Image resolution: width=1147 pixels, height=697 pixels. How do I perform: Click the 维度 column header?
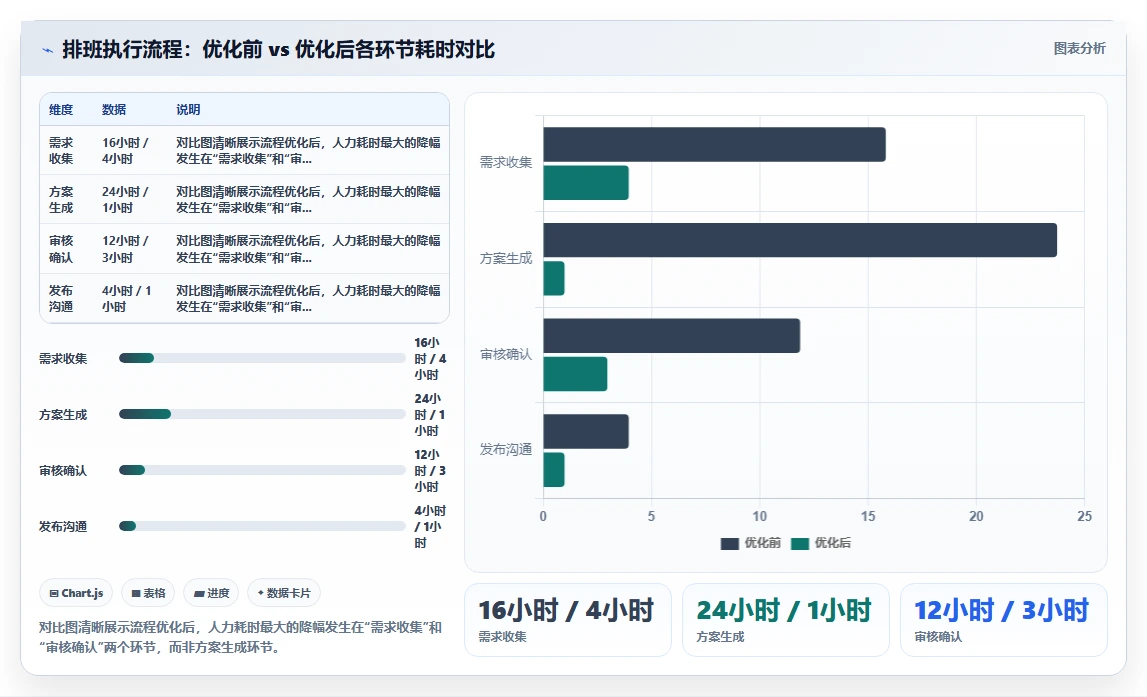point(61,110)
